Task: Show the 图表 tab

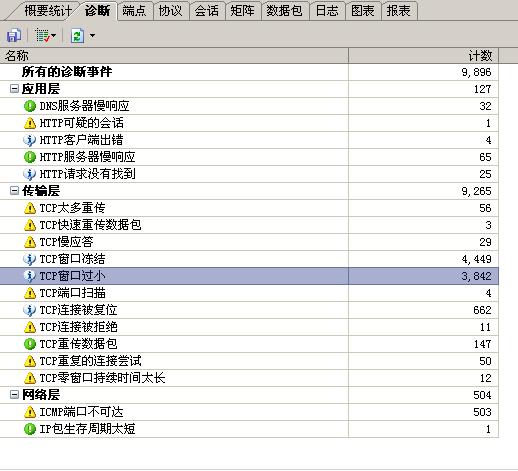Action: click(x=363, y=11)
